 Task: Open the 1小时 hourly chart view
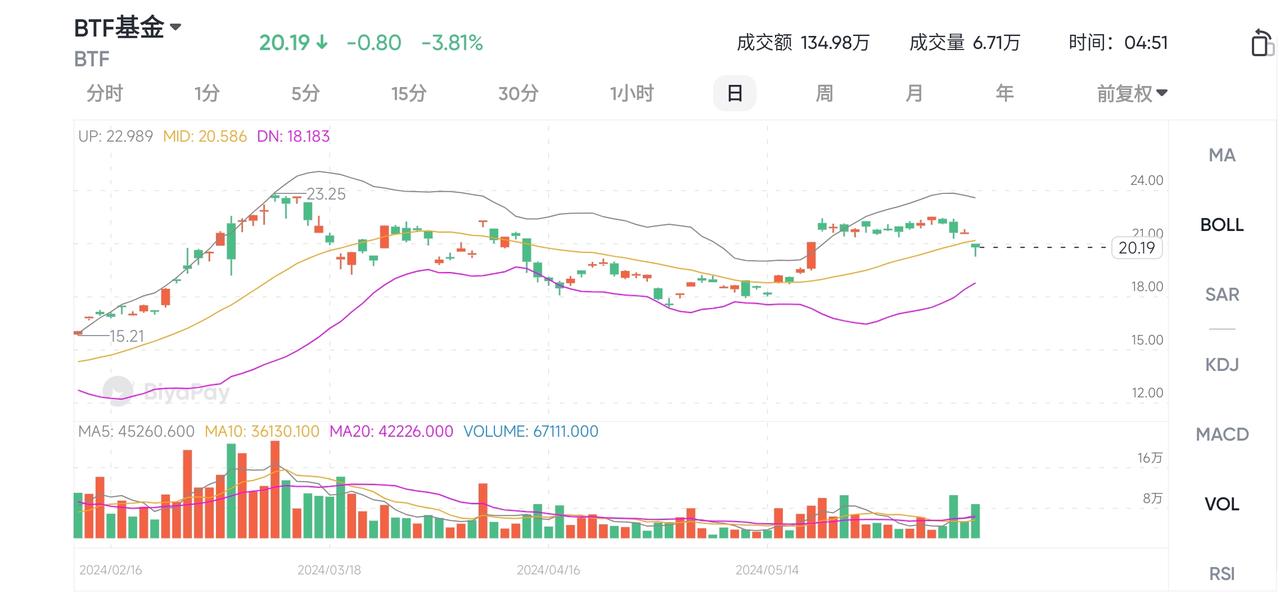(x=631, y=93)
